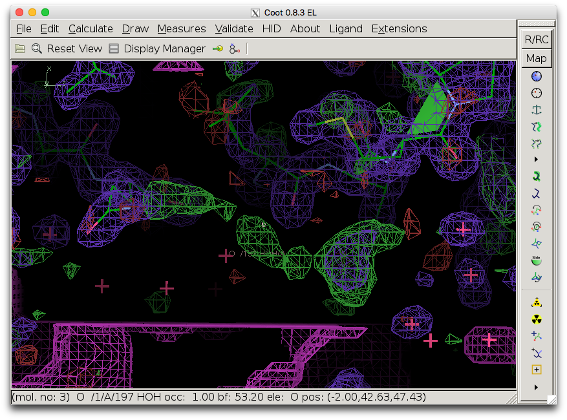Click the Go To Atom arrow icon
567x420 pixels.
218,48
